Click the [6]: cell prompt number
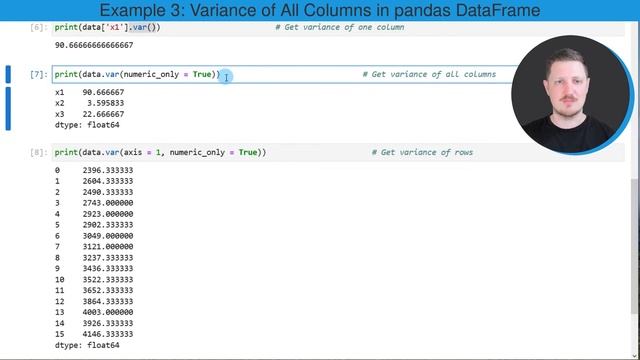The height and width of the screenshot is (360, 640). tap(39, 27)
